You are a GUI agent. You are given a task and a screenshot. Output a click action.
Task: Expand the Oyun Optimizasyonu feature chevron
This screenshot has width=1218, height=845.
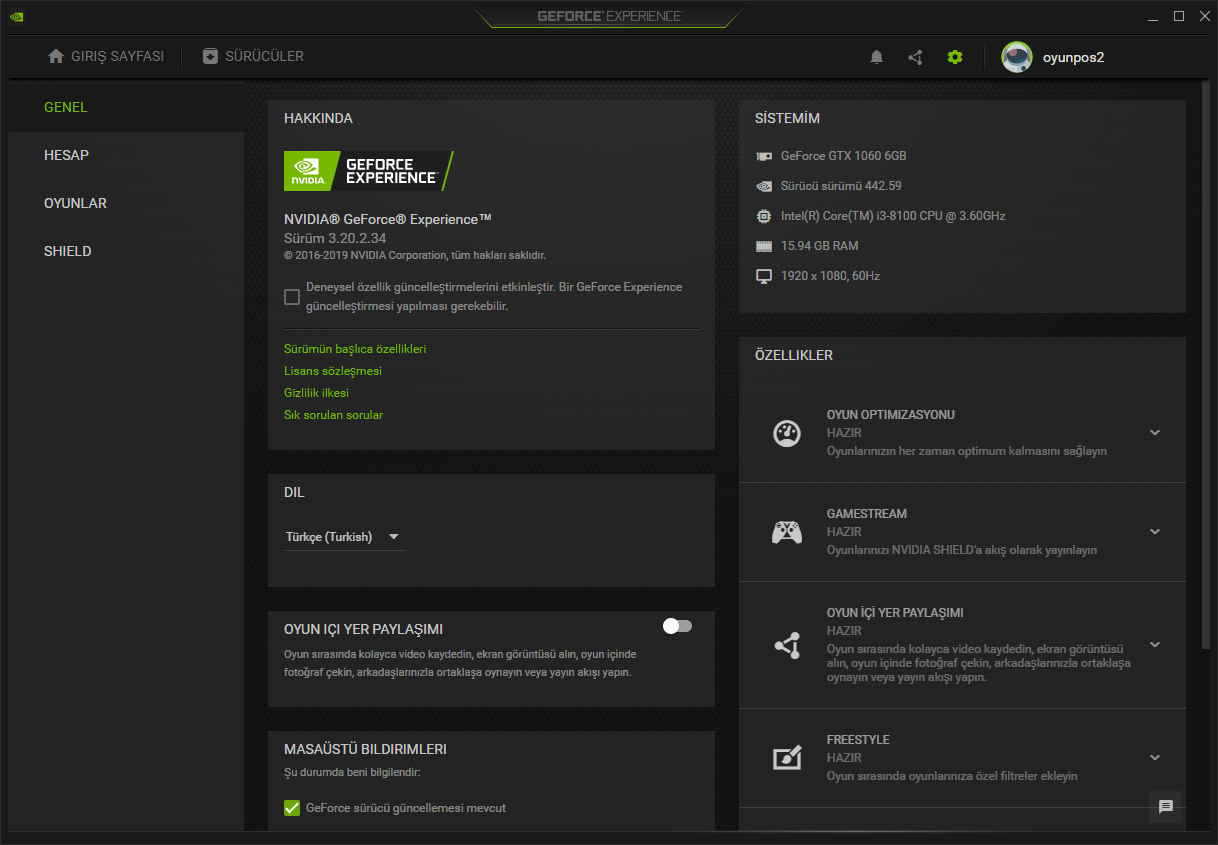click(x=1155, y=433)
